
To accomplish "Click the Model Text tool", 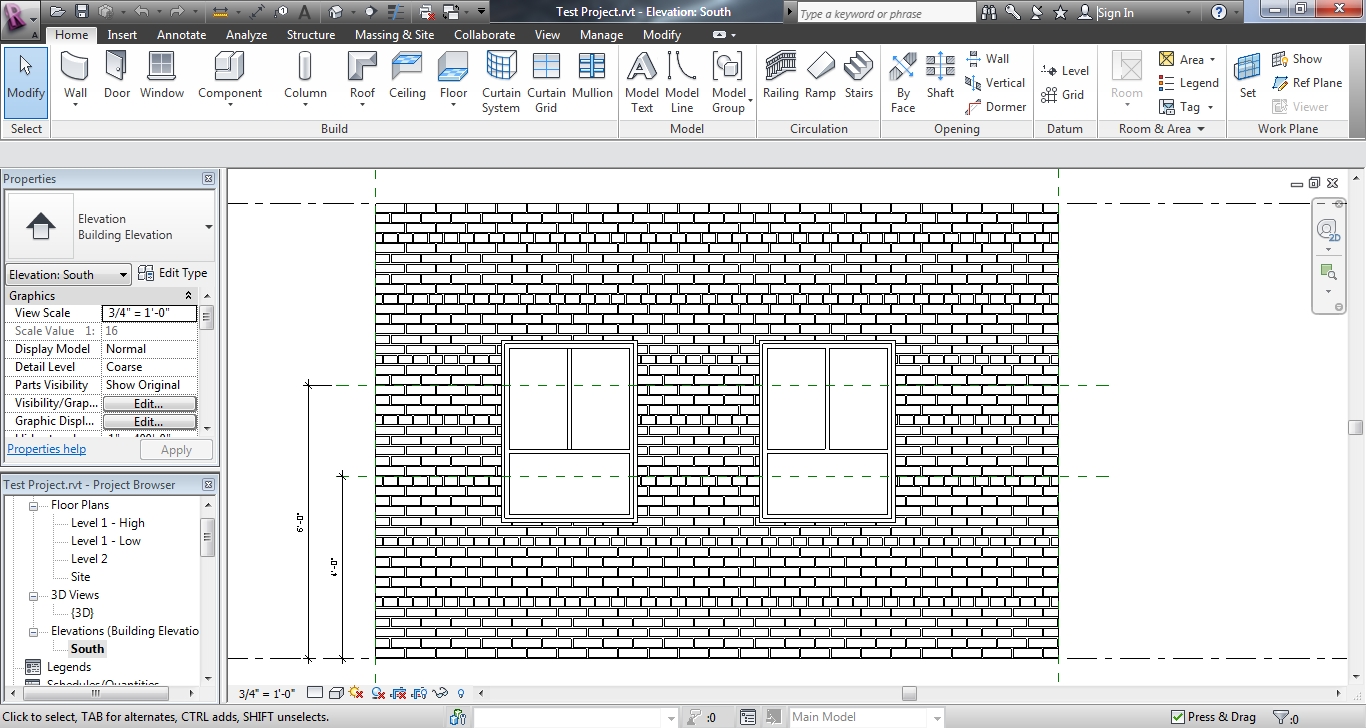I will pyautogui.click(x=642, y=82).
